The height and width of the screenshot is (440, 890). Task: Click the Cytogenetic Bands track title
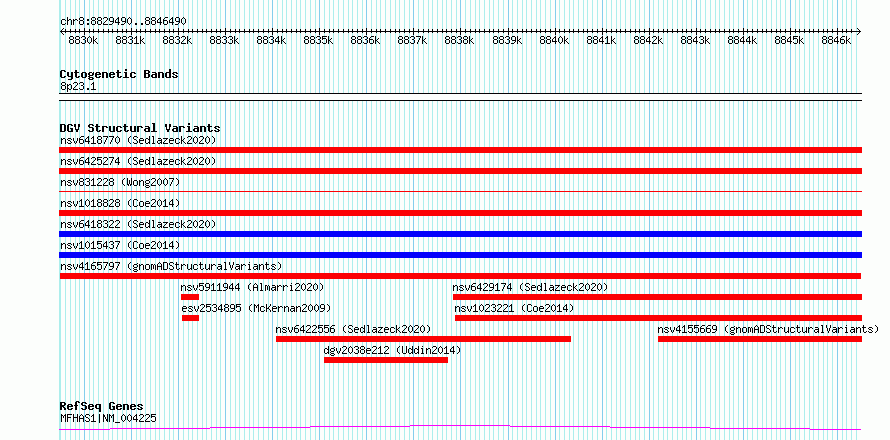click(119, 74)
